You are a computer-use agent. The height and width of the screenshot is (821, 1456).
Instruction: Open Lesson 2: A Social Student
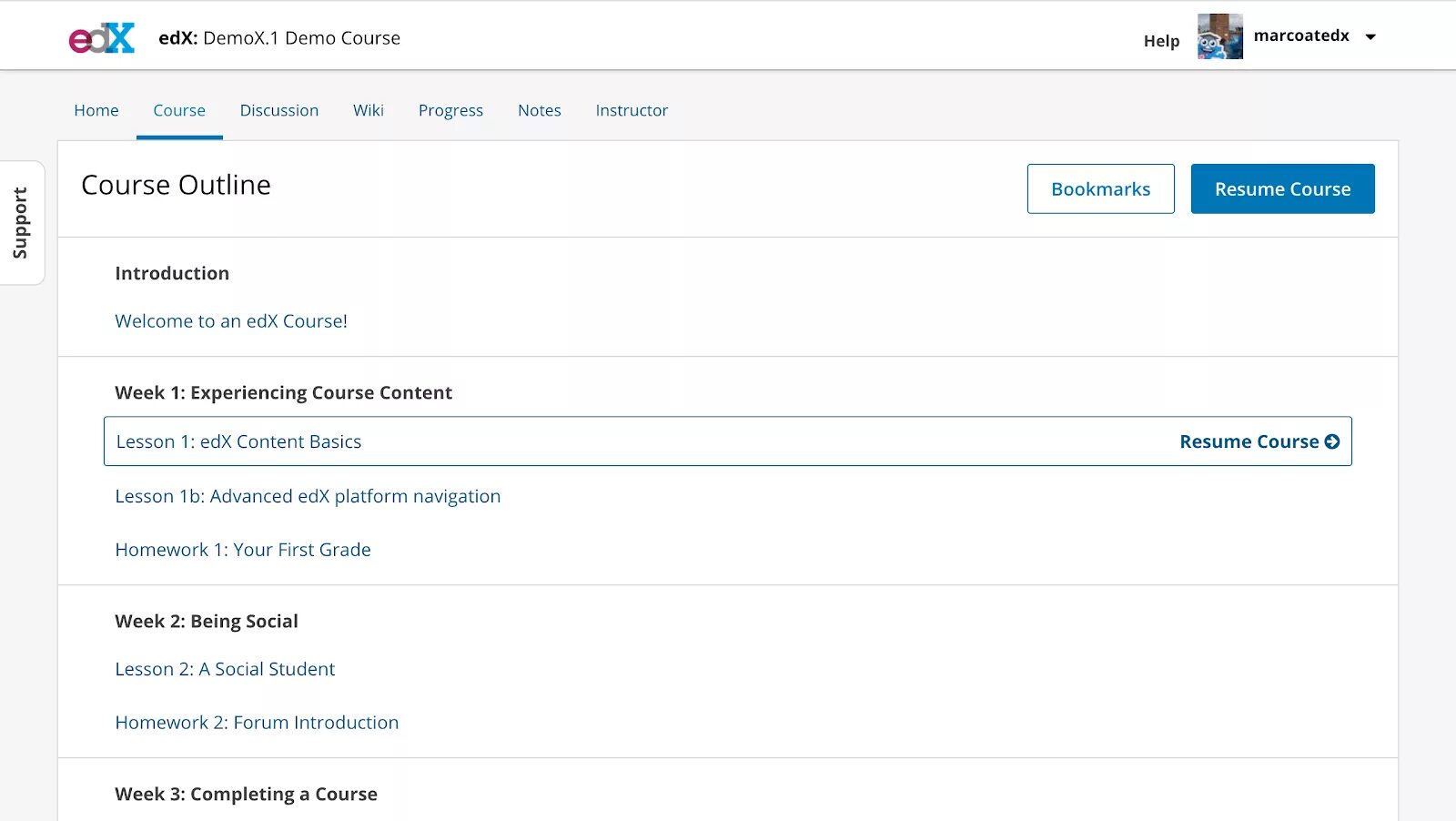225,669
